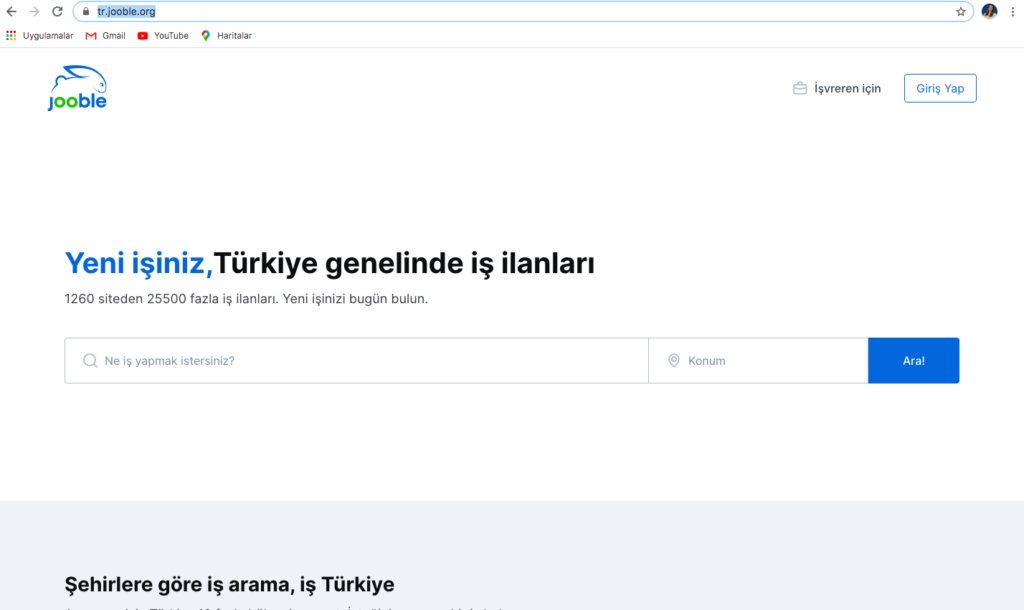Screen dimensions: 1024x610
Task: Click the Jooble rabbit logo
Action: (x=77, y=88)
